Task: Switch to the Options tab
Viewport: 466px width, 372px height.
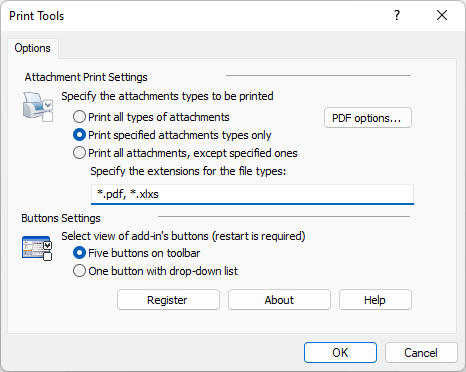Action: pos(33,48)
